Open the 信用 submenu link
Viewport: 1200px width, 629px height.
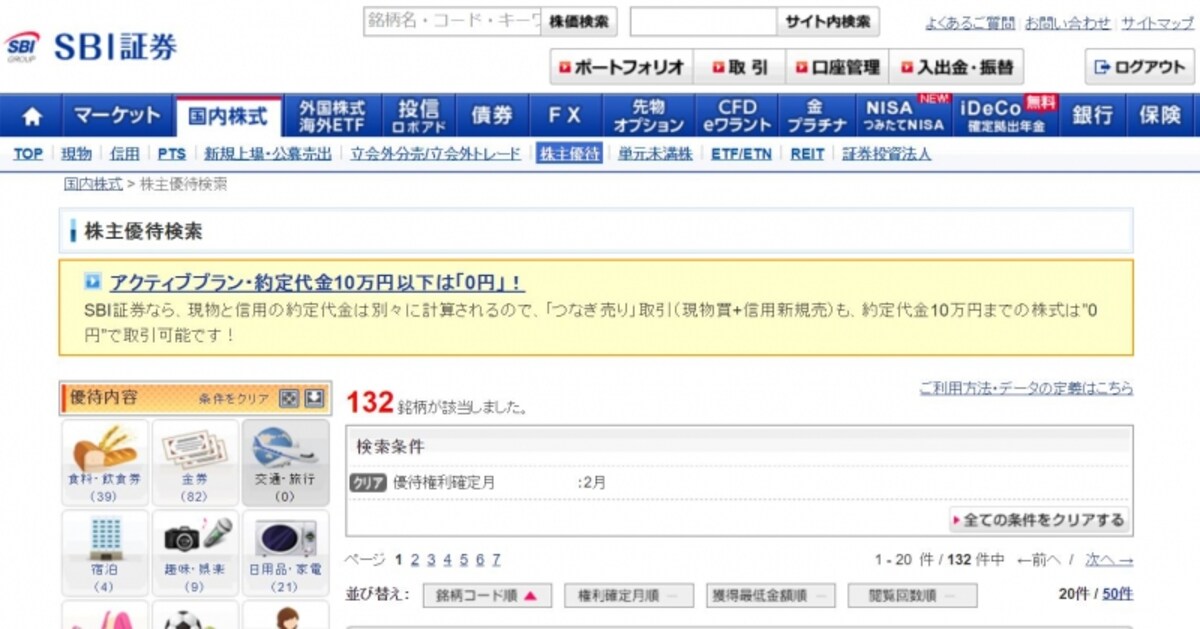(125, 153)
